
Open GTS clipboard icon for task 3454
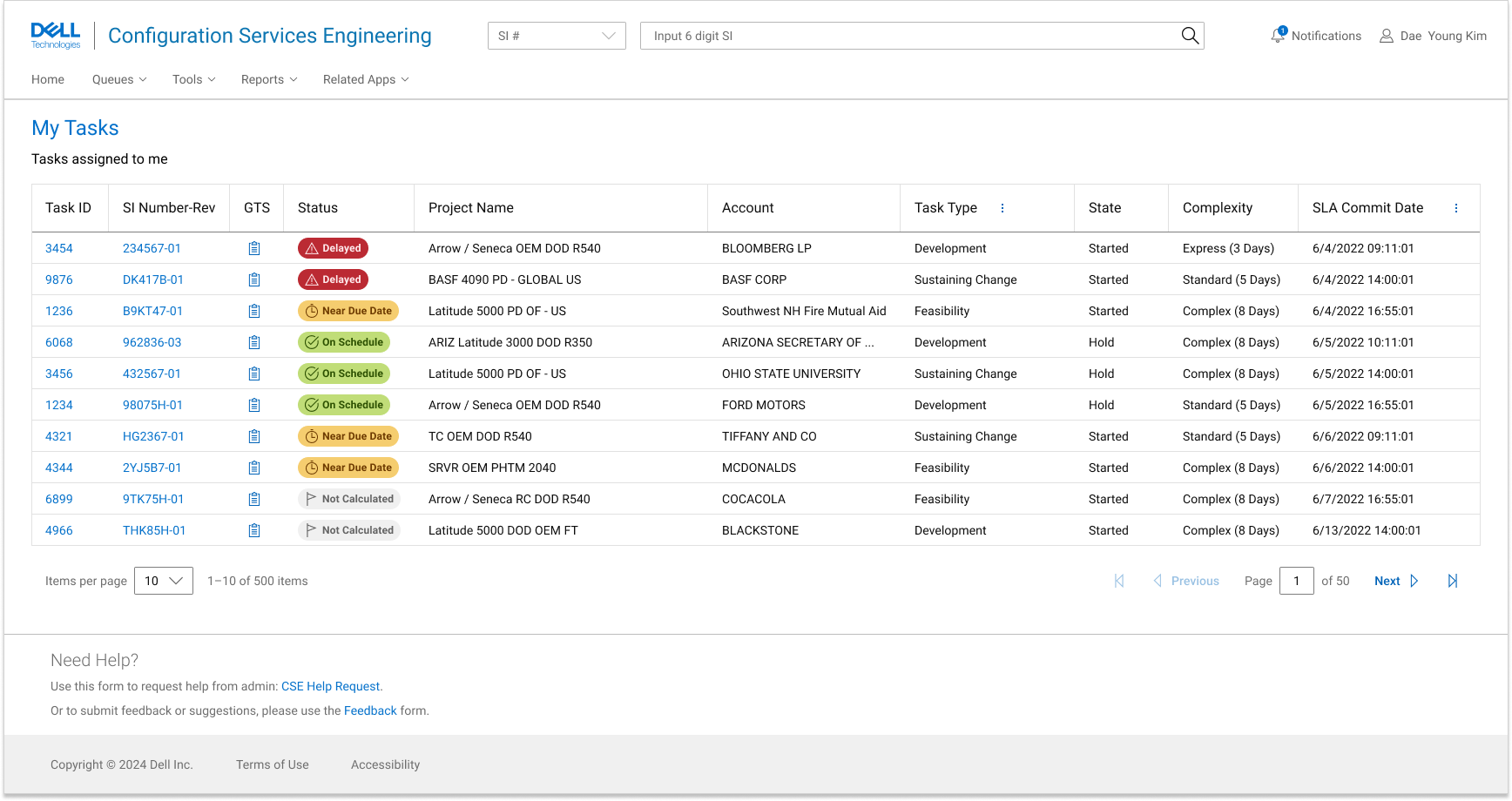pos(254,248)
